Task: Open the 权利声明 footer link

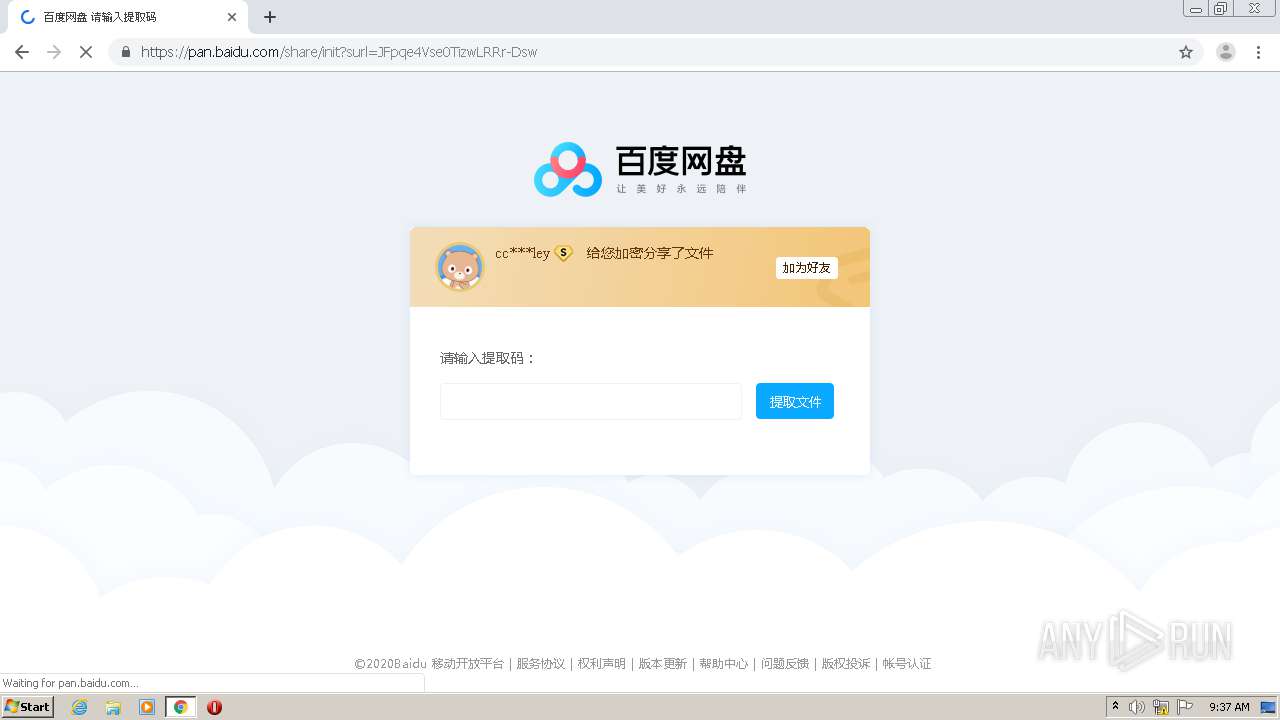Action: pyautogui.click(x=602, y=664)
